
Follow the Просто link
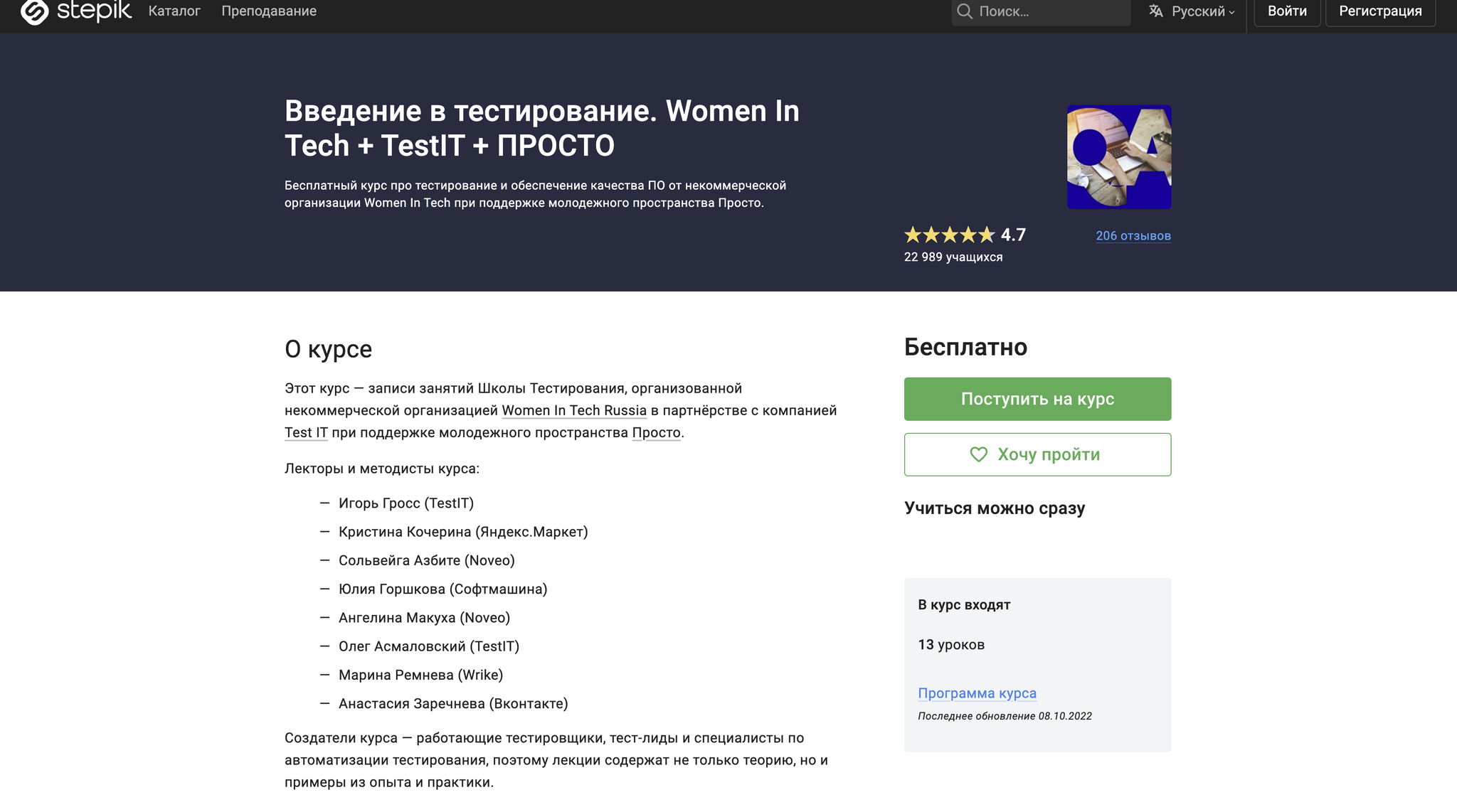[656, 432]
